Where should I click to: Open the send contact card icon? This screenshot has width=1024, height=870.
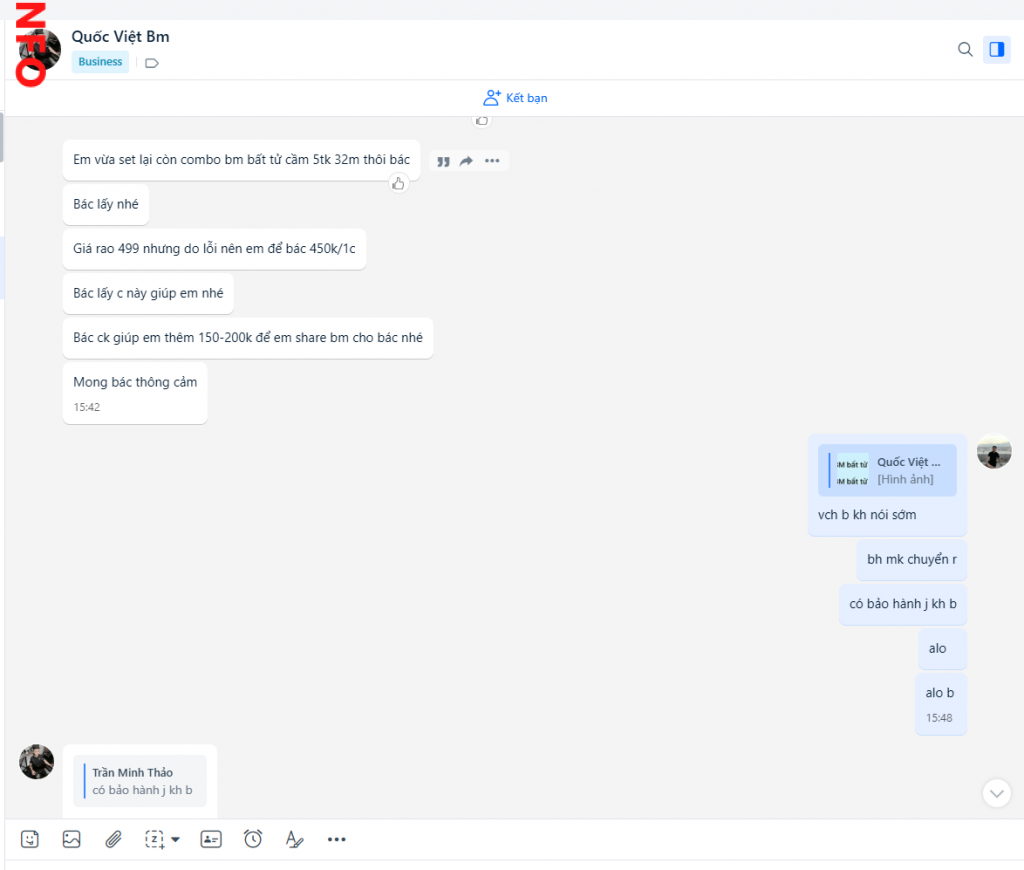coord(211,839)
